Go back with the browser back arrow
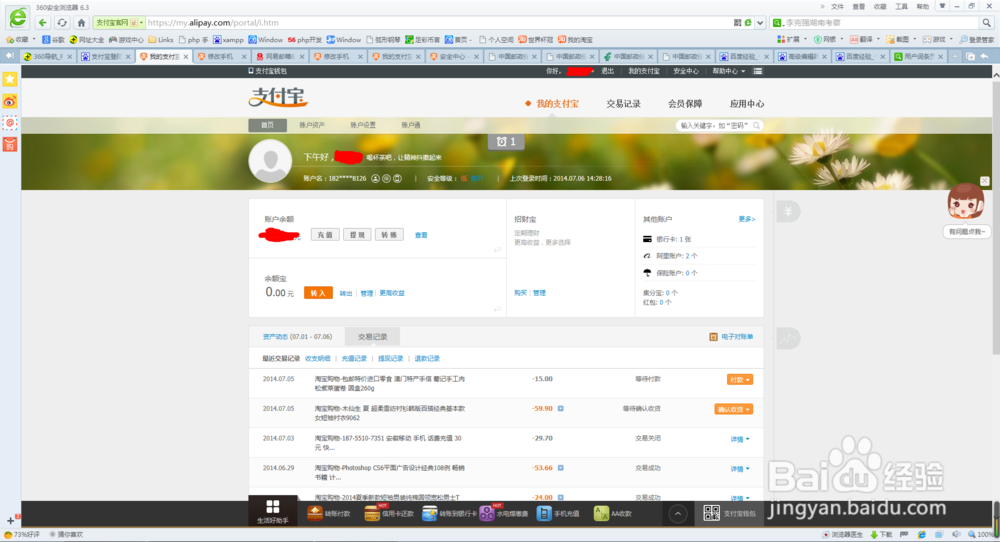Image resolution: width=1000 pixels, height=542 pixels. (x=43, y=22)
